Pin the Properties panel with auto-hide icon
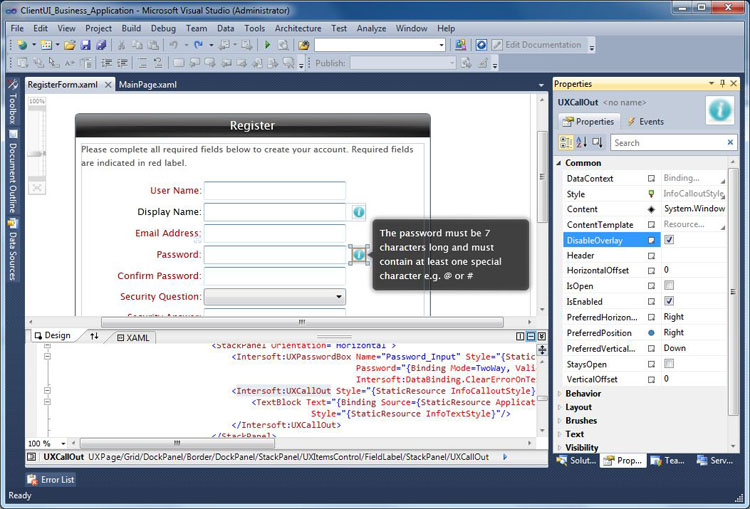 pyautogui.click(x=723, y=84)
